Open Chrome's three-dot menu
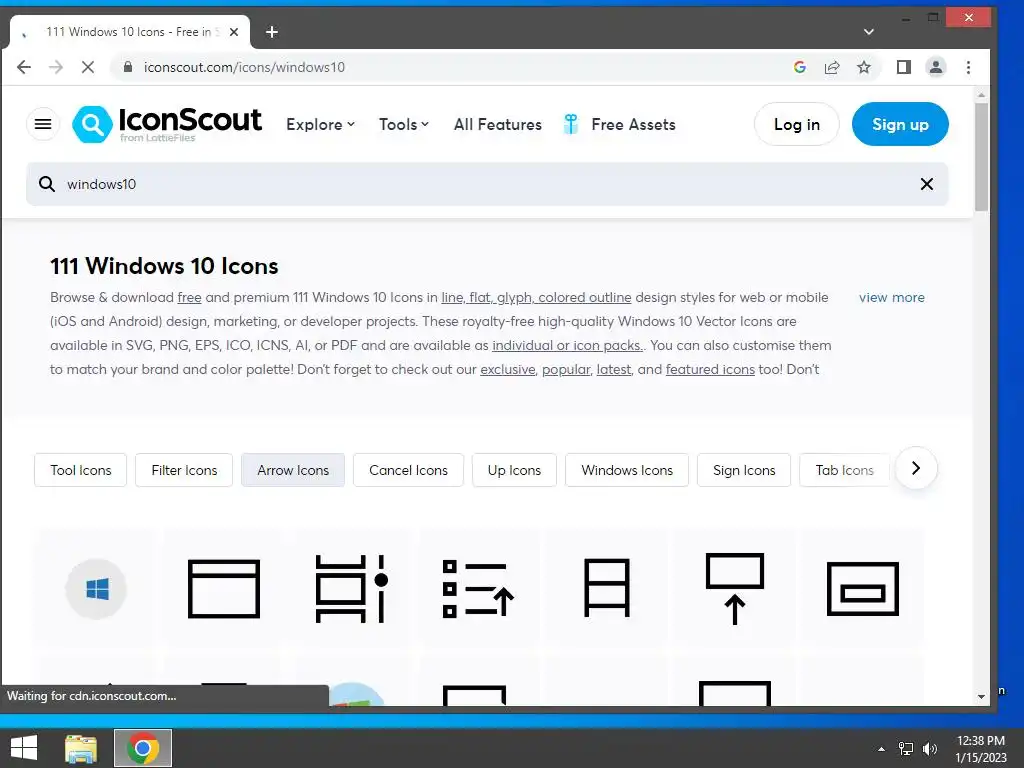This screenshot has width=1024, height=768. pos(968,67)
